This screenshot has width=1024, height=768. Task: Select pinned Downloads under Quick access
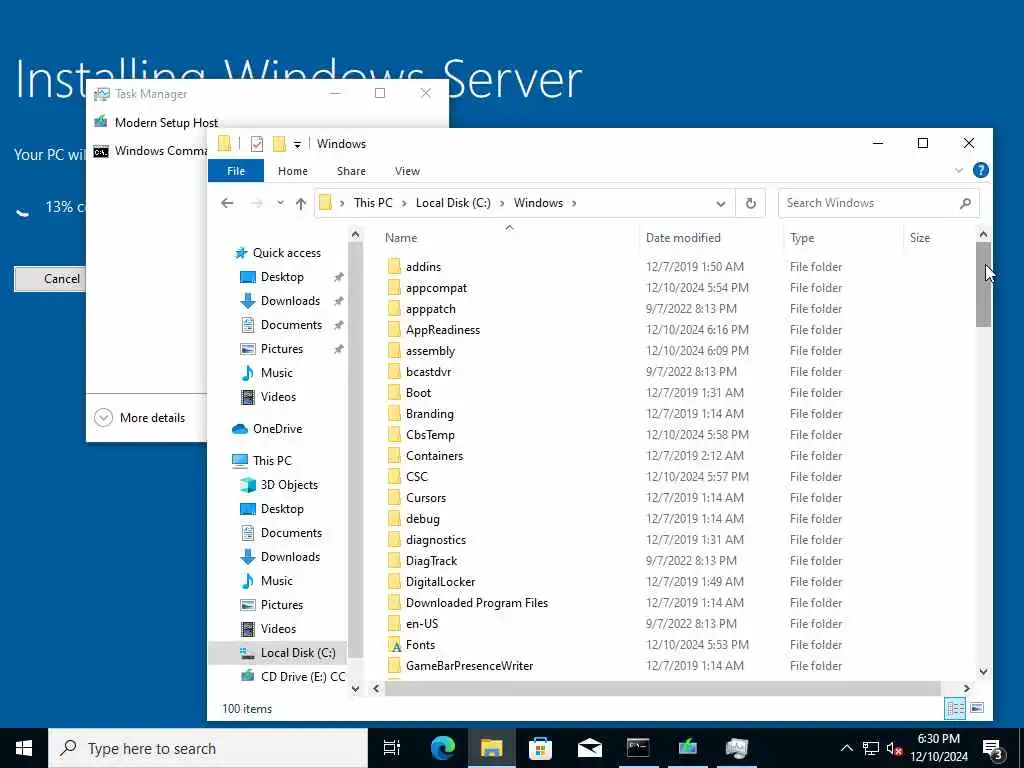pyautogui.click(x=290, y=301)
